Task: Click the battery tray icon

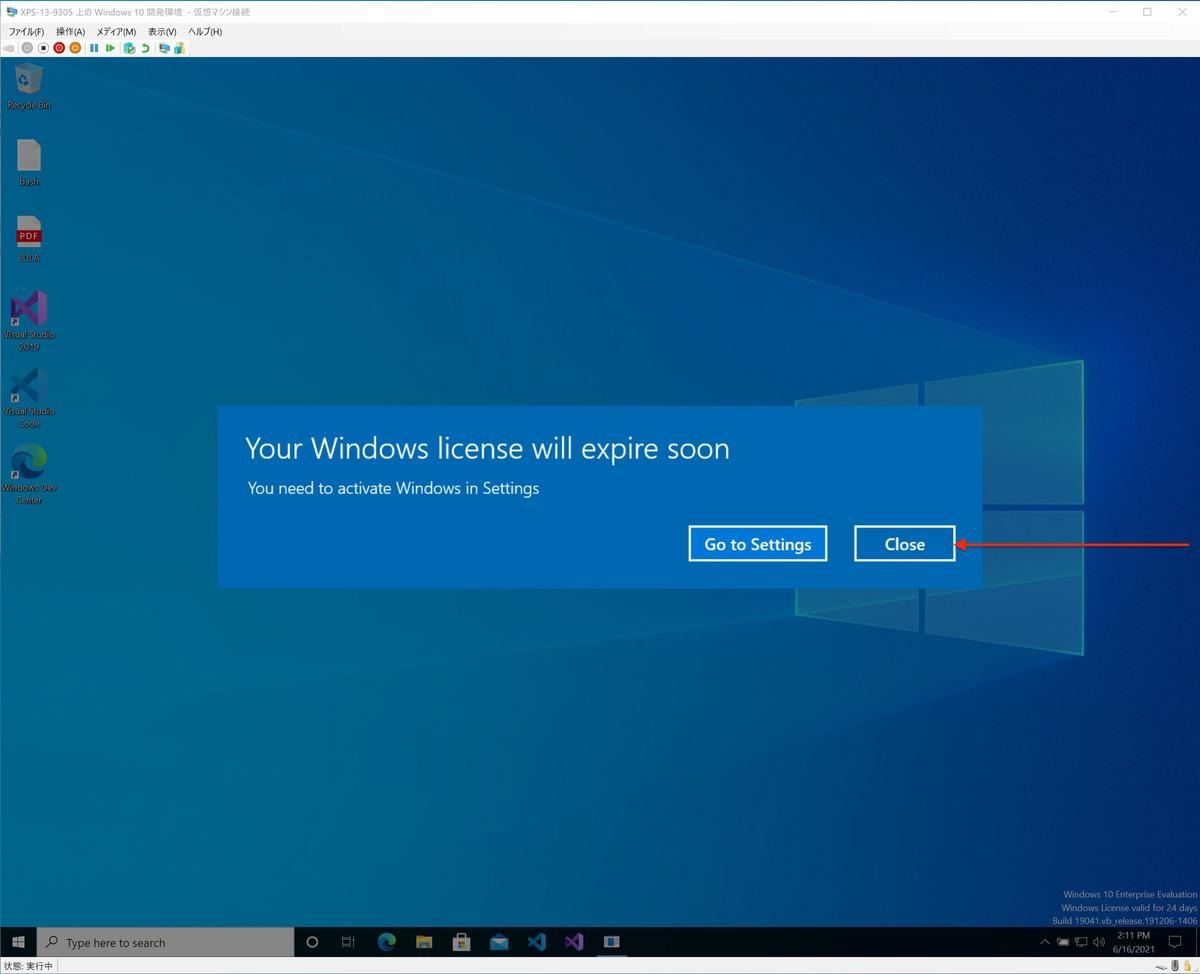Action: [1062, 942]
